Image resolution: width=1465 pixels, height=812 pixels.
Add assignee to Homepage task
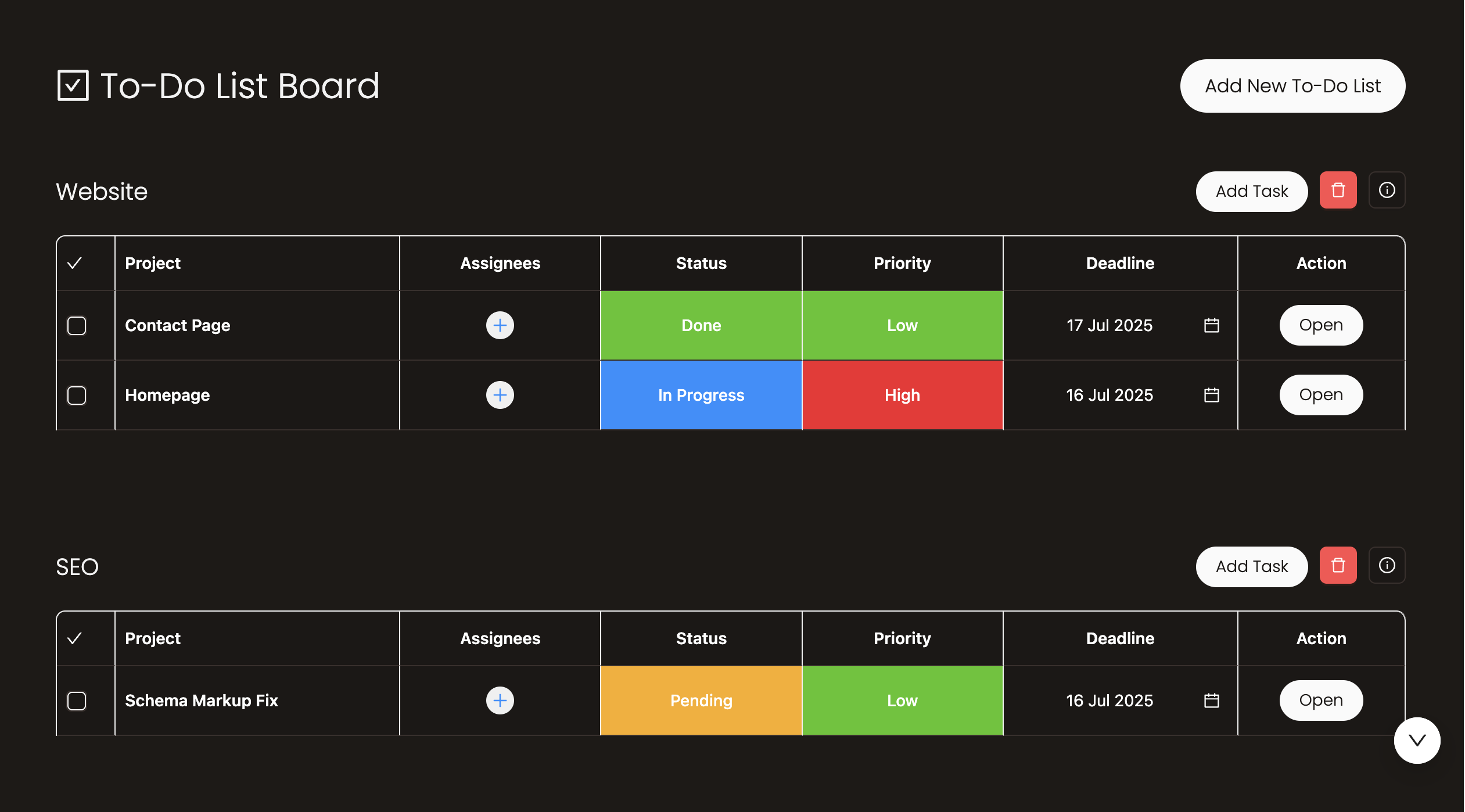coord(500,395)
